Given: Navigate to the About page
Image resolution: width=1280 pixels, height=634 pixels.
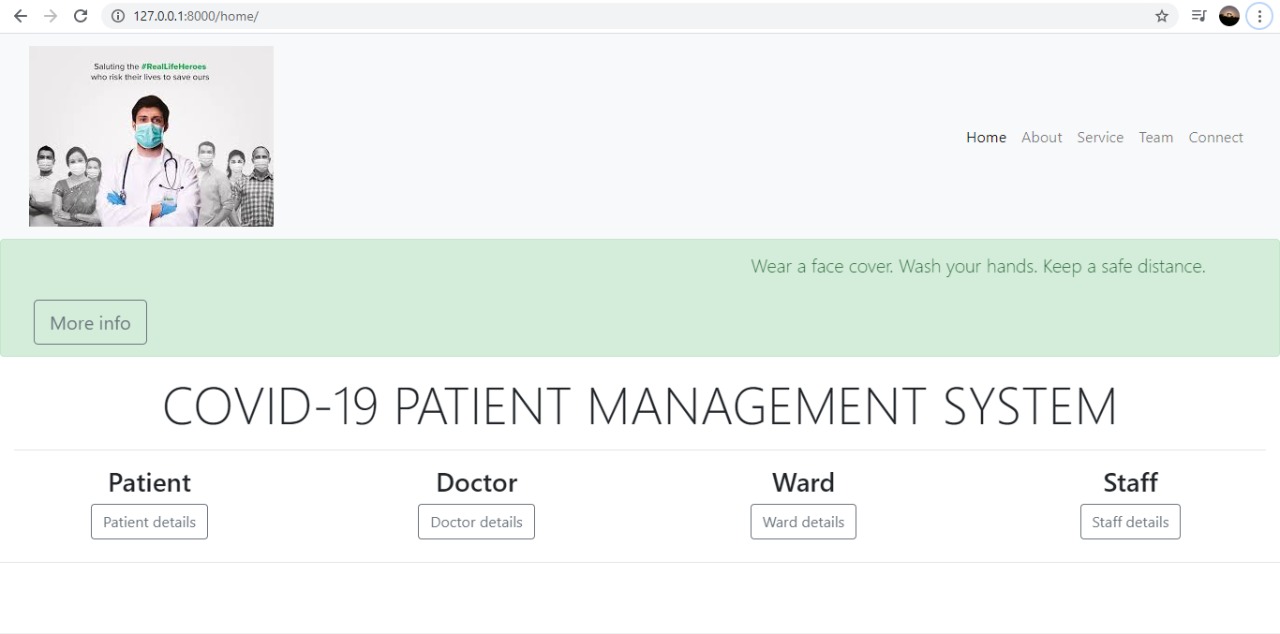Looking at the screenshot, I should 1042,137.
